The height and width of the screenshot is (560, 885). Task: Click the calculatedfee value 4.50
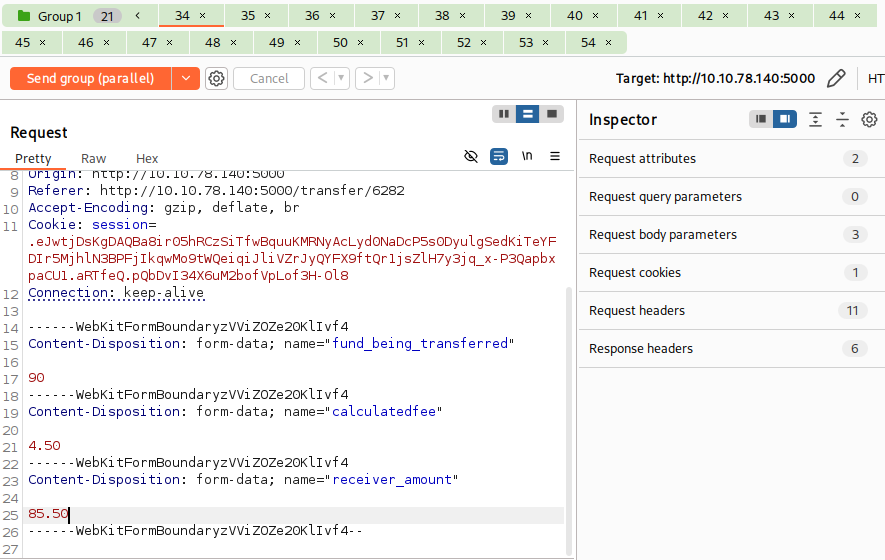[x=44, y=445]
